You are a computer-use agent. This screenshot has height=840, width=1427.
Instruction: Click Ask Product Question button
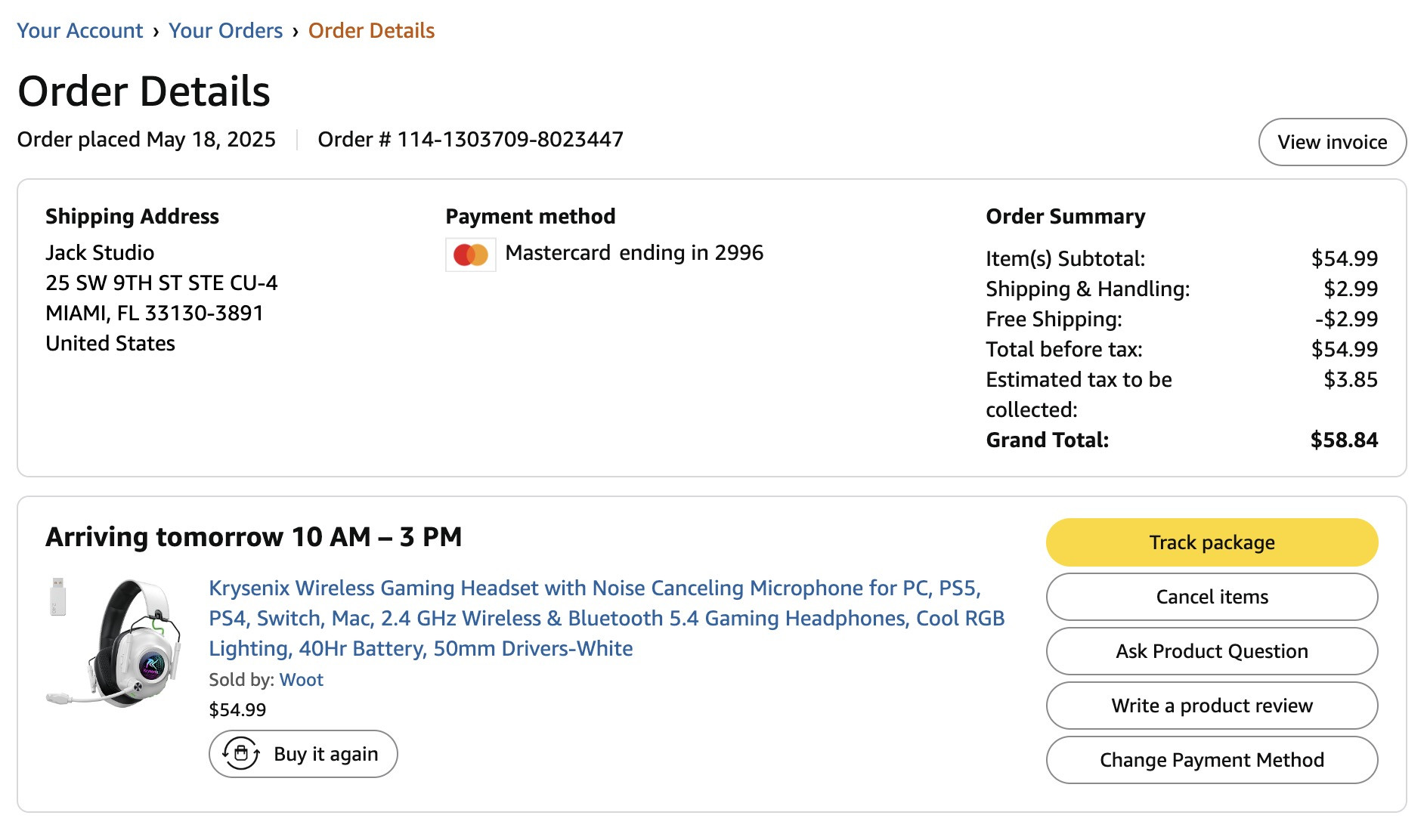[1212, 651]
